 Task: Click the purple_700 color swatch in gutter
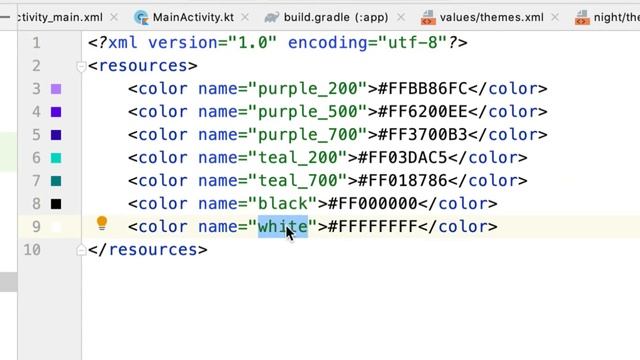point(56,135)
